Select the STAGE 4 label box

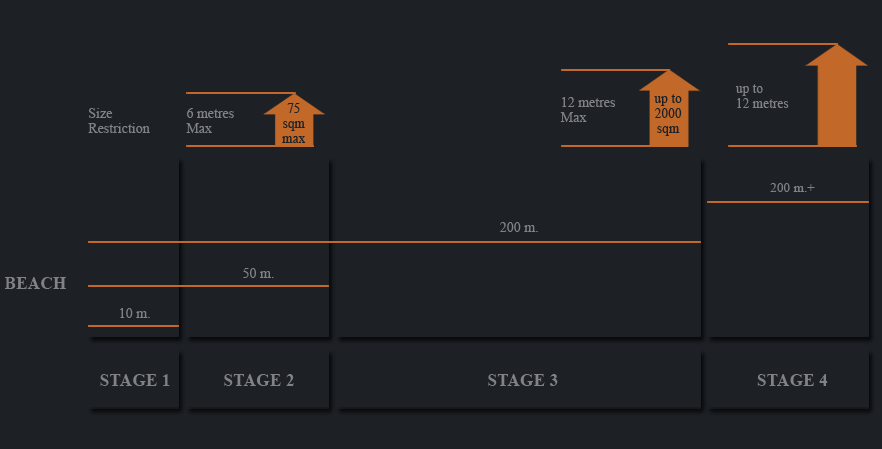pyautogui.click(x=789, y=380)
